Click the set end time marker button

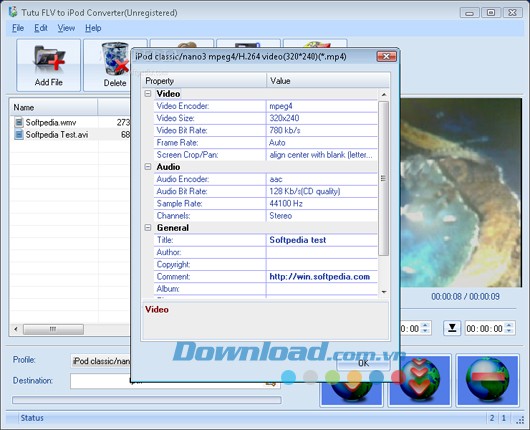point(452,328)
